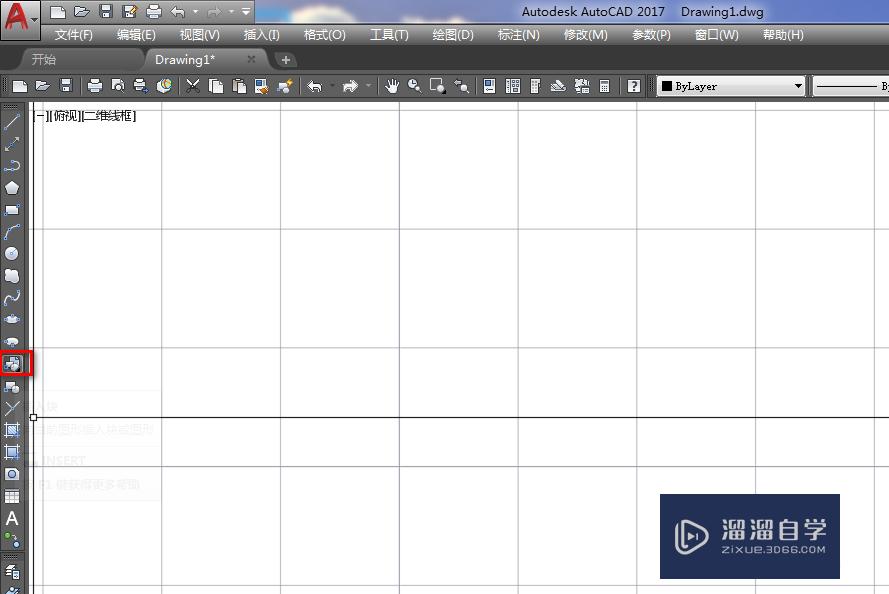Viewport: 889px width, 594px height.
Task: Click Open in the quick access toolbar
Action: coord(82,11)
